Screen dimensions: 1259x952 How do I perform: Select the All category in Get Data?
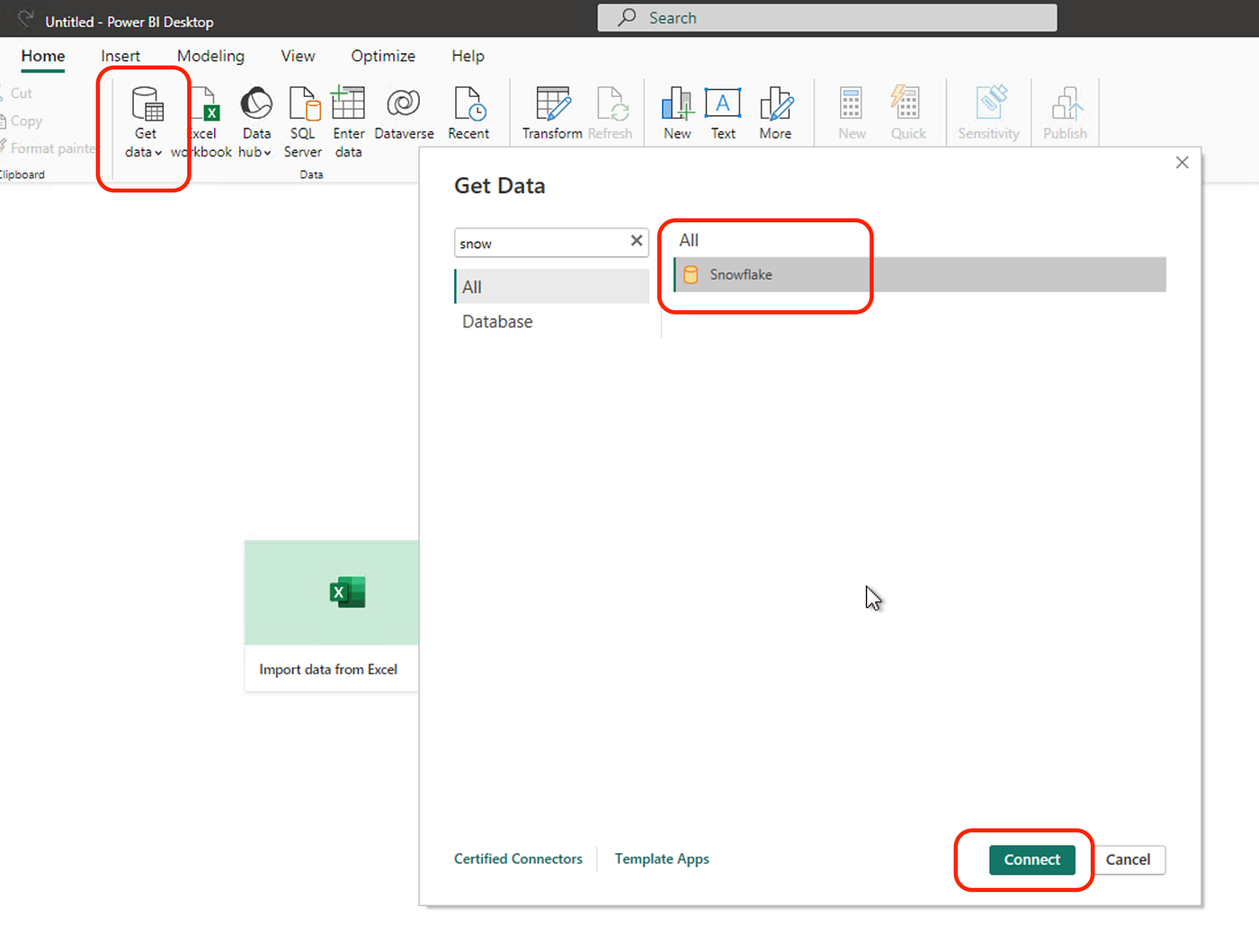pos(551,287)
